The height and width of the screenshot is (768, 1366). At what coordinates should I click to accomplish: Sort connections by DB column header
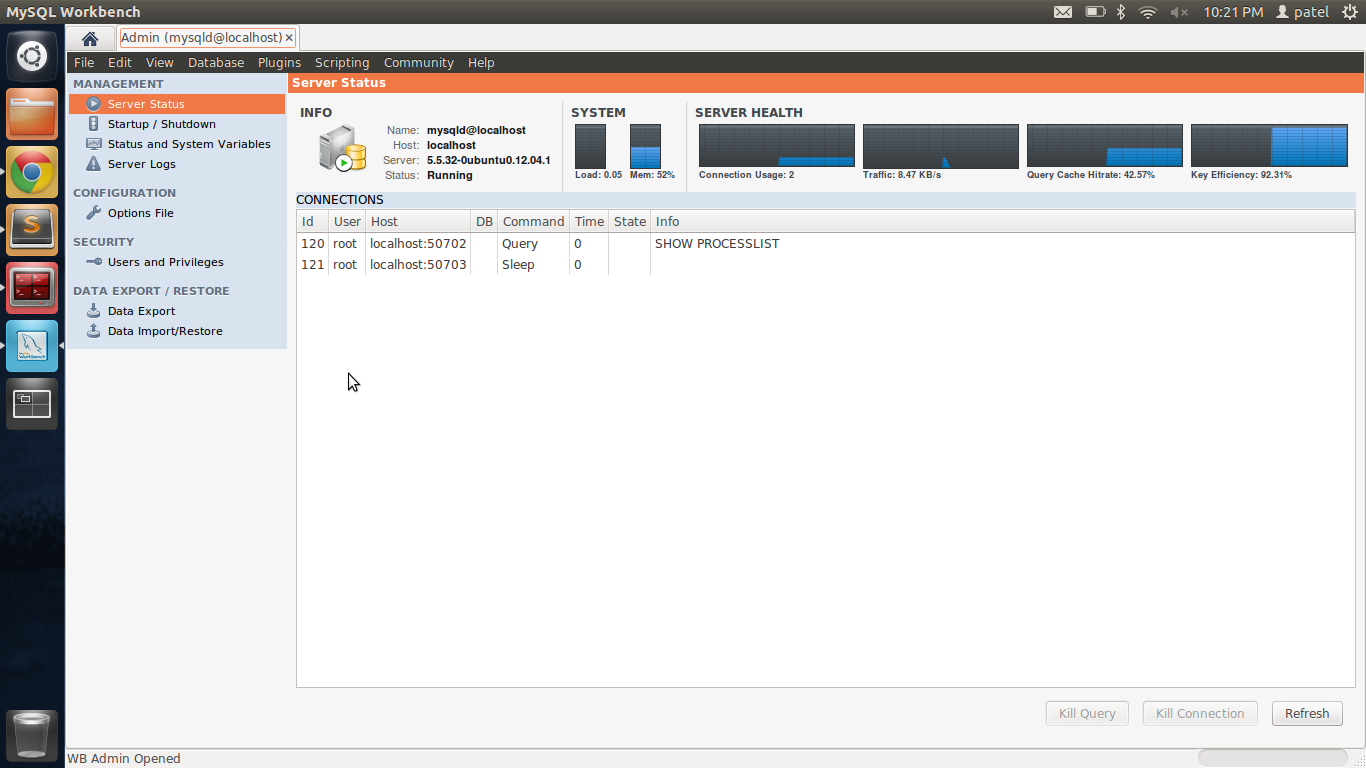tap(484, 222)
